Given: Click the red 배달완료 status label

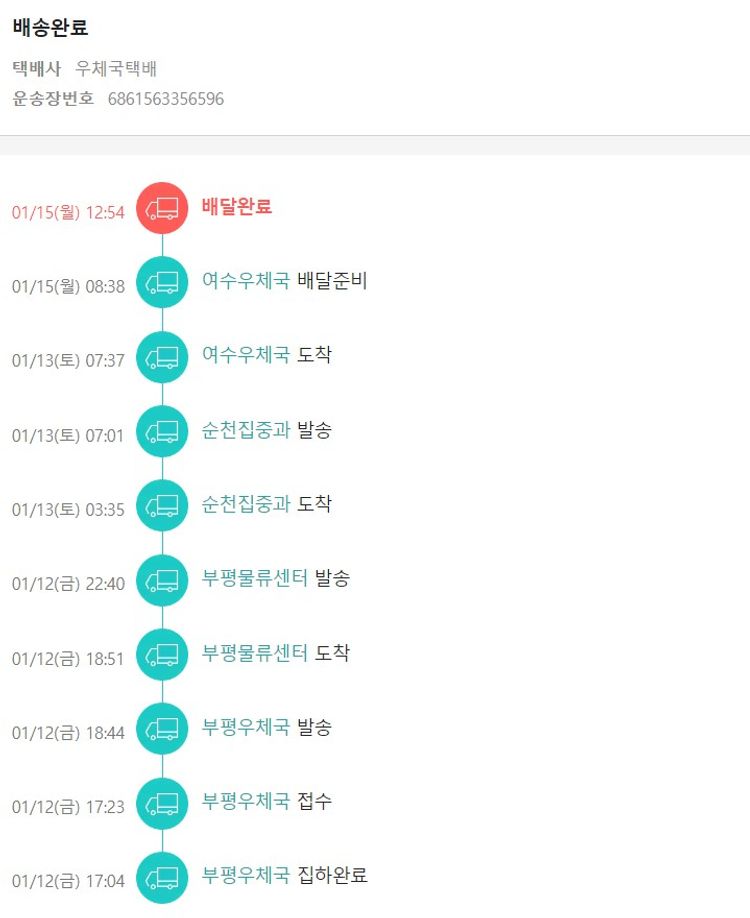Looking at the screenshot, I should click(x=237, y=207).
